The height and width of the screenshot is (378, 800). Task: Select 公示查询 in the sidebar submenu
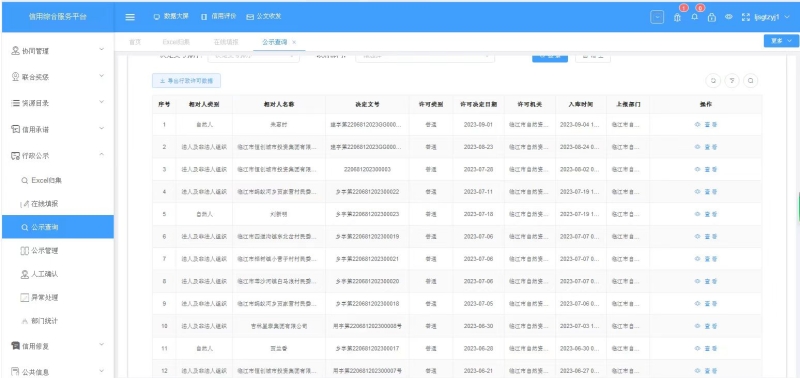tap(58, 227)
